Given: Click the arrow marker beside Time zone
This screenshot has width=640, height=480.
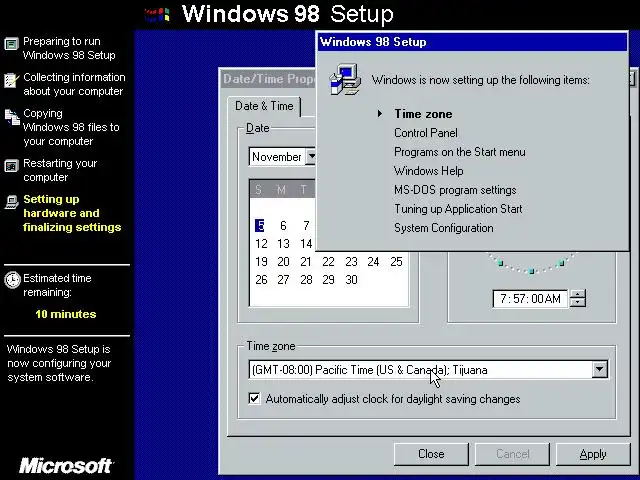Looking at the screenshot, I should pyautogui.click(x=380, y=113).
